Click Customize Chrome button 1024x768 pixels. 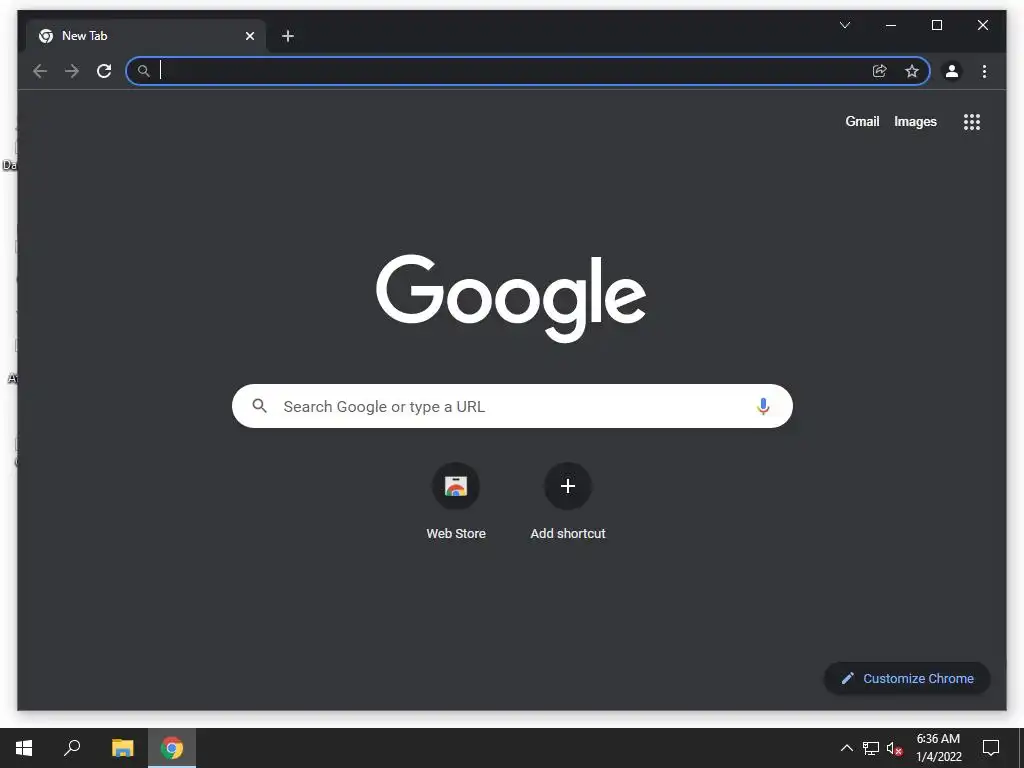907,679
